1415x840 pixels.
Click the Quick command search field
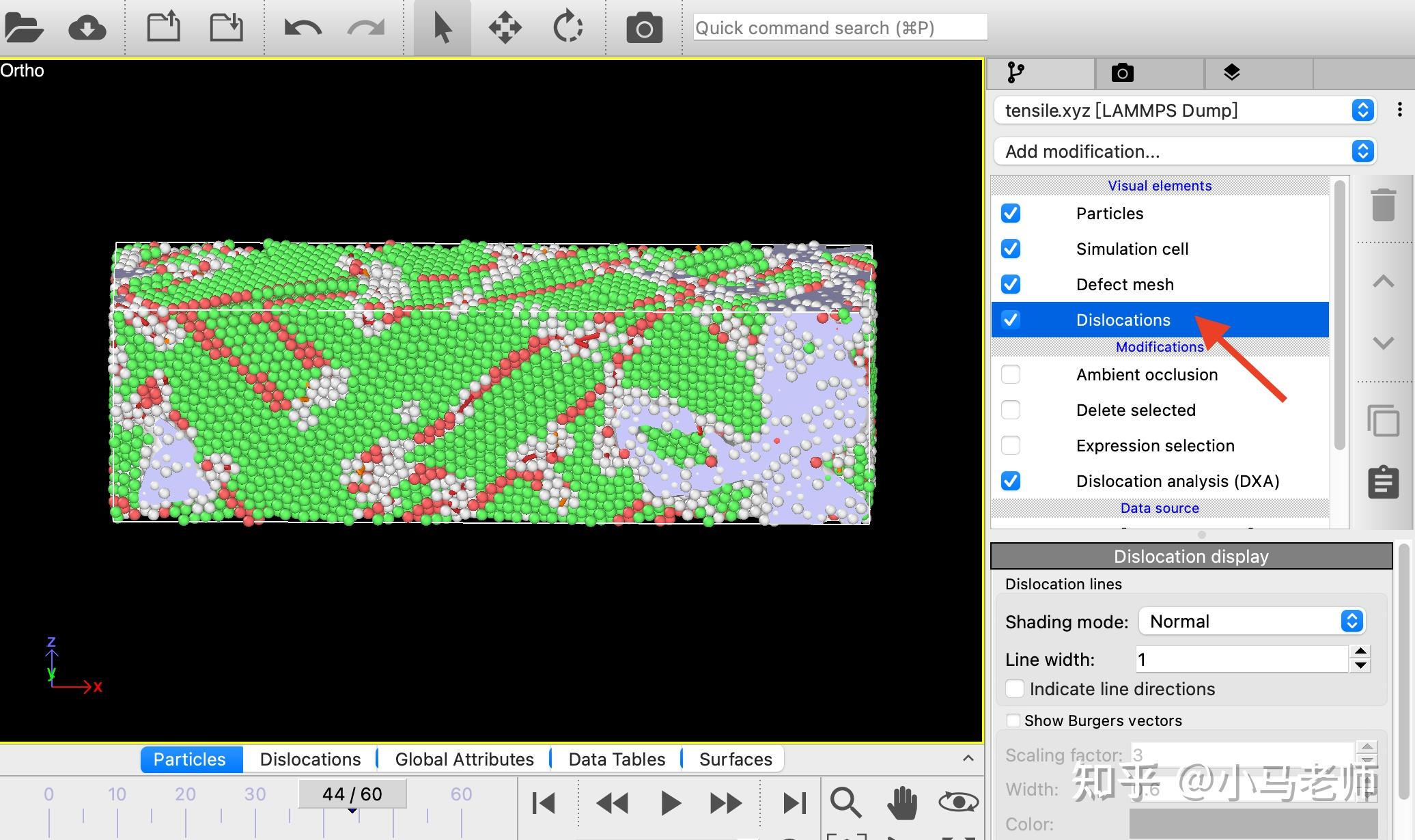coord(839,28)
